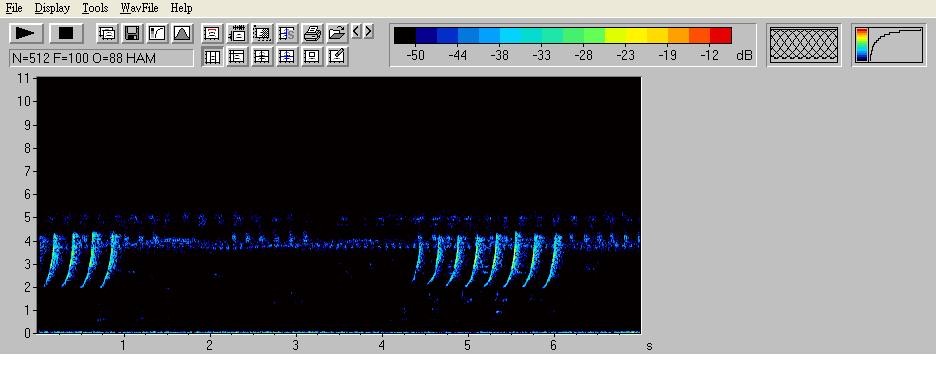Click the color gradient curve button at the toolbar's right end
This screenshot has height=384, width=936.
click(x=889, y=45)
